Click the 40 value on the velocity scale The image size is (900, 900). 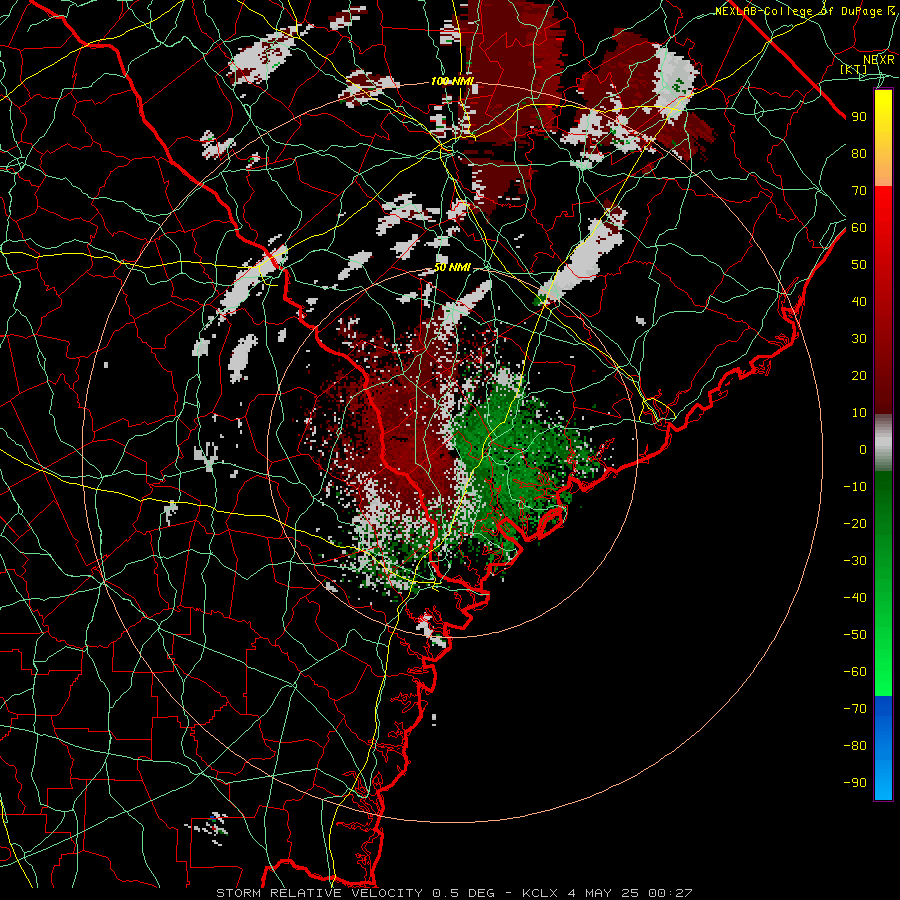click(859, 301)
